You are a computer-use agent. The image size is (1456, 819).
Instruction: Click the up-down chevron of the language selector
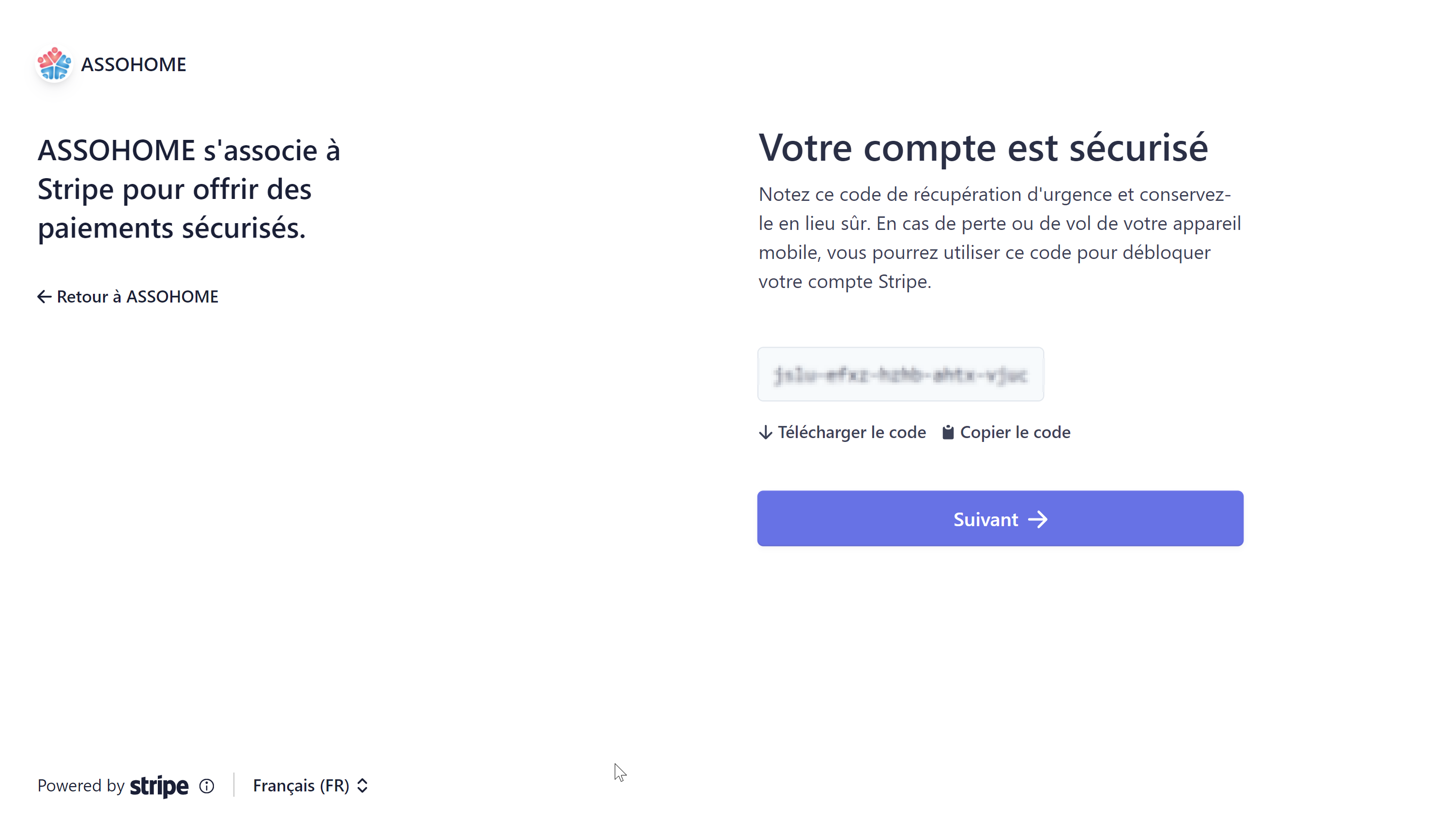362,786
